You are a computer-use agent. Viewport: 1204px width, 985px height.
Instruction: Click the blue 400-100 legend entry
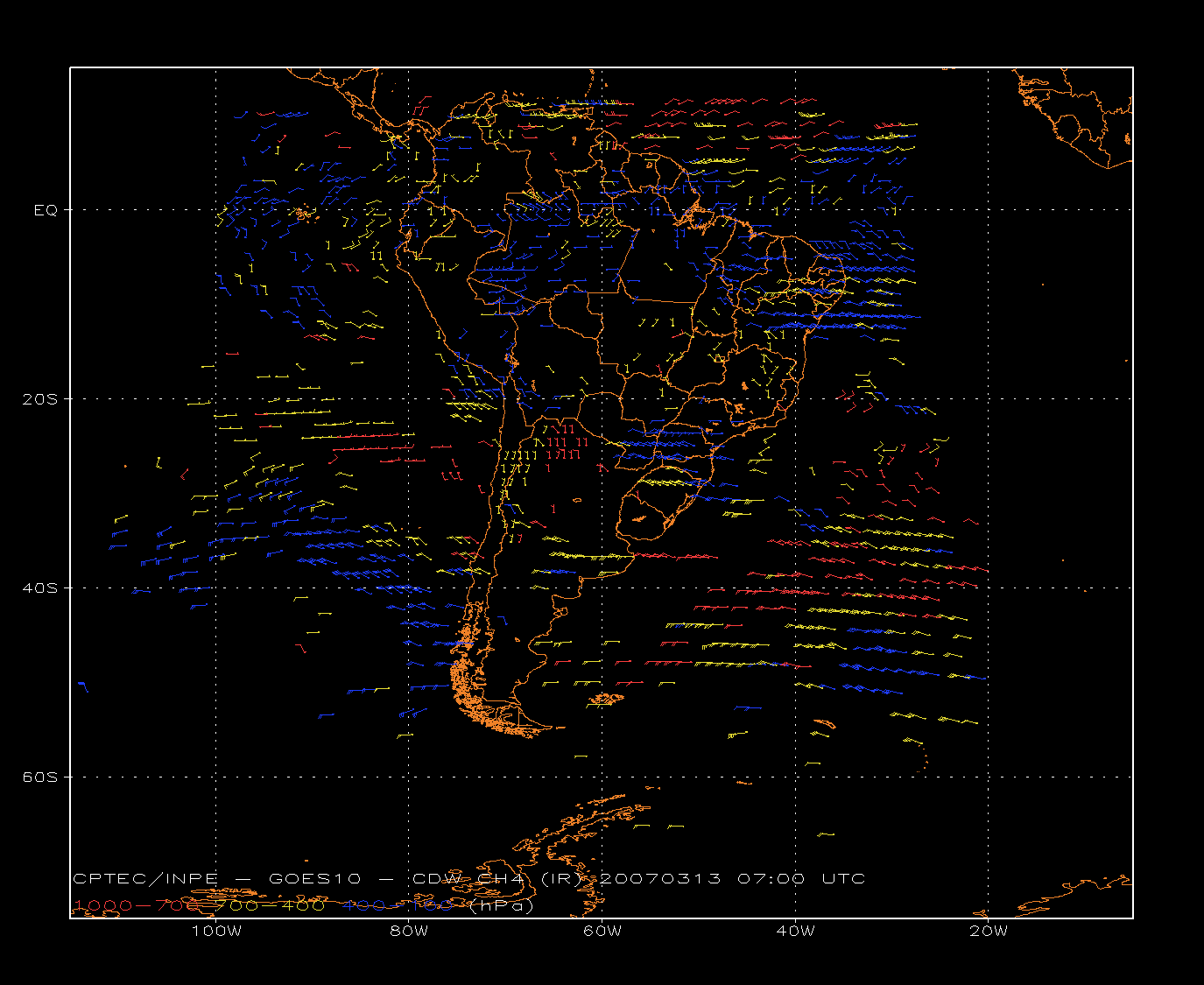(398, 905)
